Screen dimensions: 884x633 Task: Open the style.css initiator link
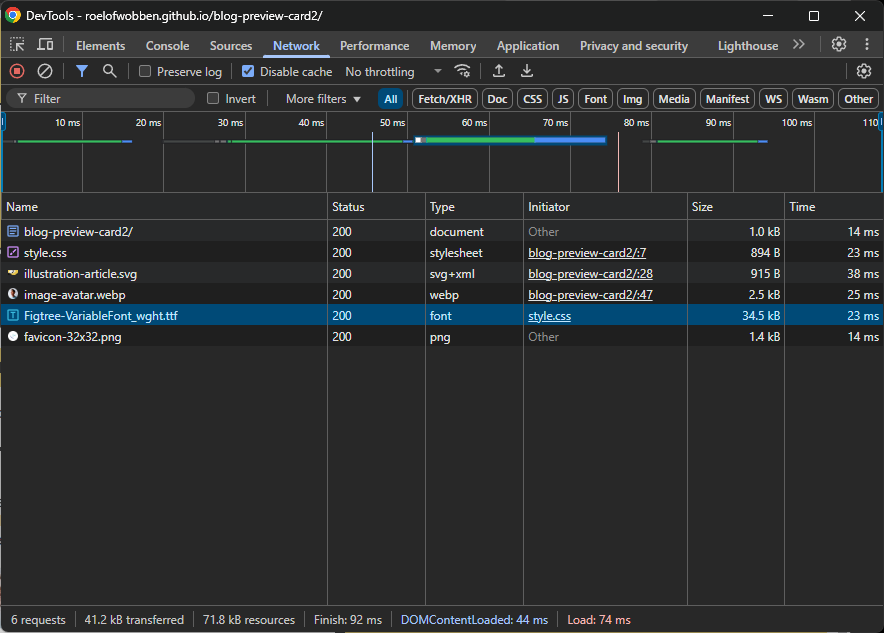coord(549,316)
